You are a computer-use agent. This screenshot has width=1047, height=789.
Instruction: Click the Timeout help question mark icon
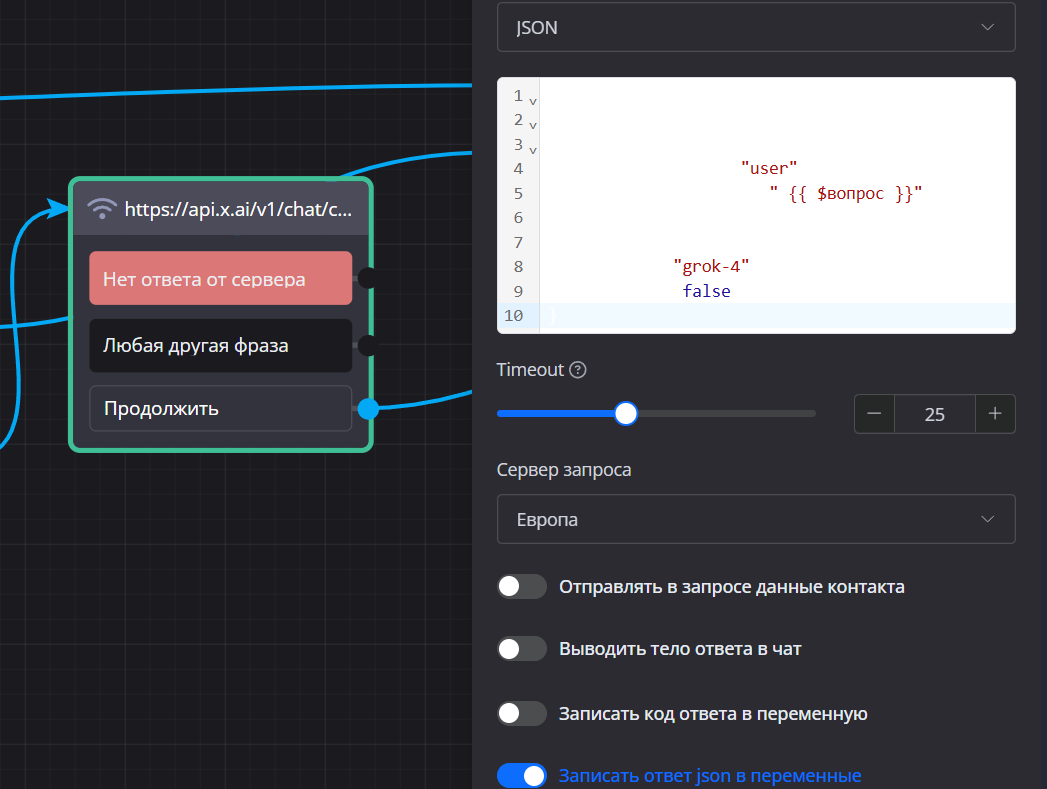point(577,370)
